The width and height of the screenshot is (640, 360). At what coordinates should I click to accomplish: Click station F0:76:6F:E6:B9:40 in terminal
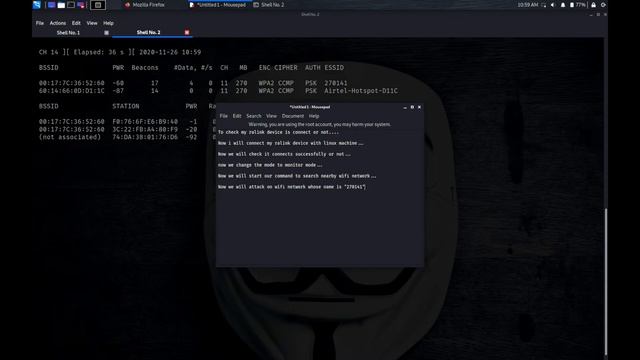tap(145, 122)
